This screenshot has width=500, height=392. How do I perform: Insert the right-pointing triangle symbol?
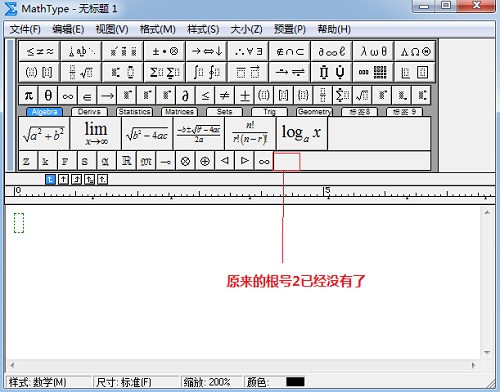(244, 161)
